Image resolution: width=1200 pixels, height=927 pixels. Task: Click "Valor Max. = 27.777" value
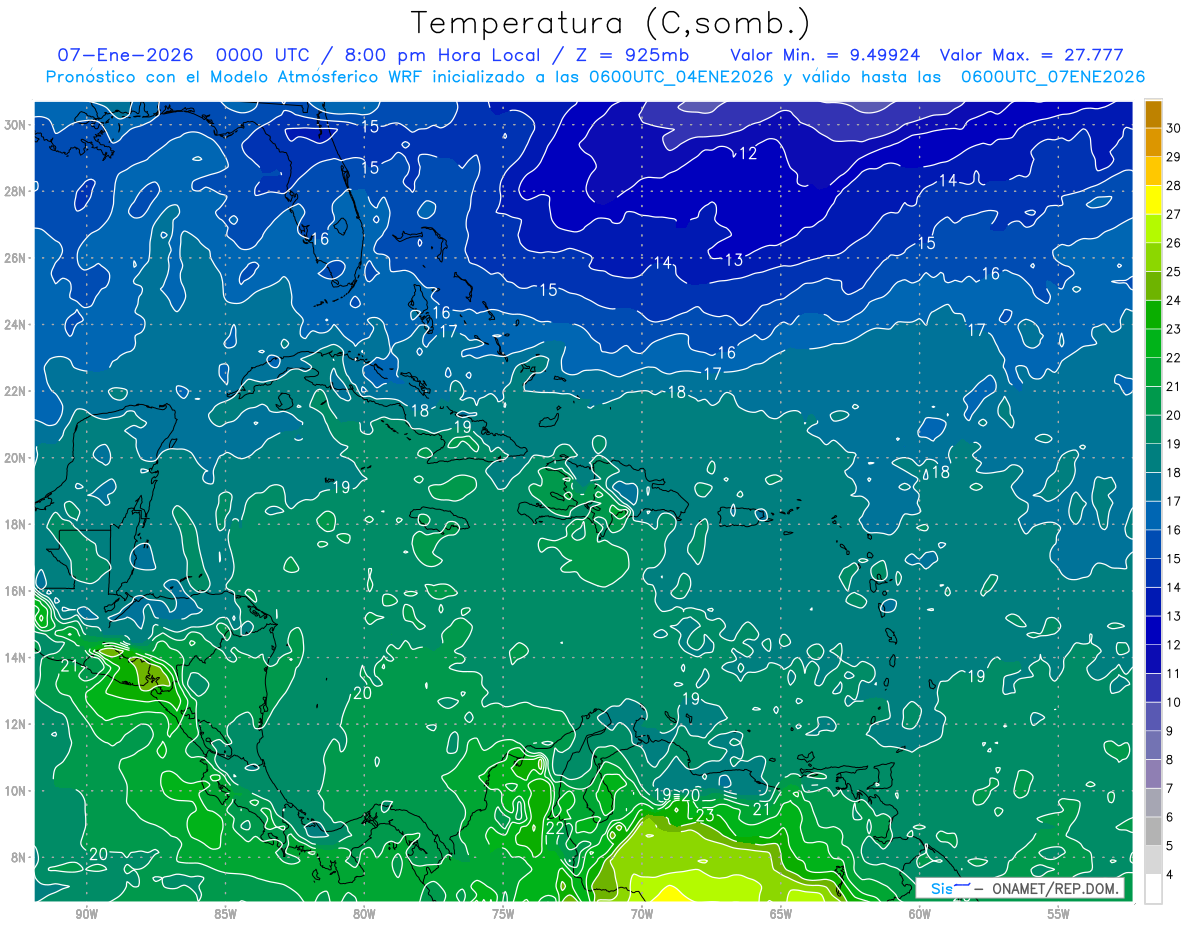point(1031,55)
